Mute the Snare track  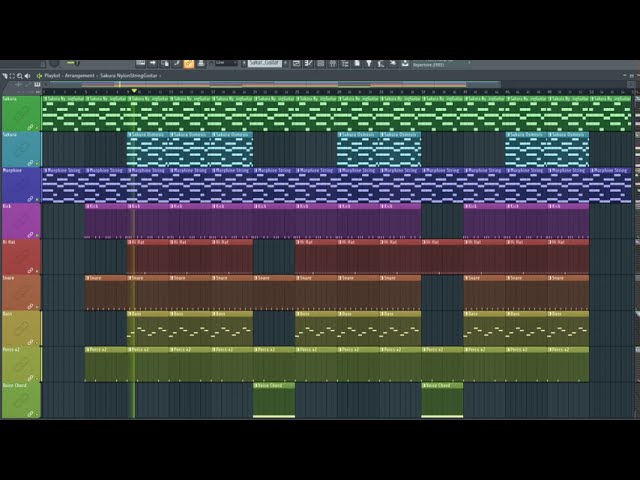(37, 307)
